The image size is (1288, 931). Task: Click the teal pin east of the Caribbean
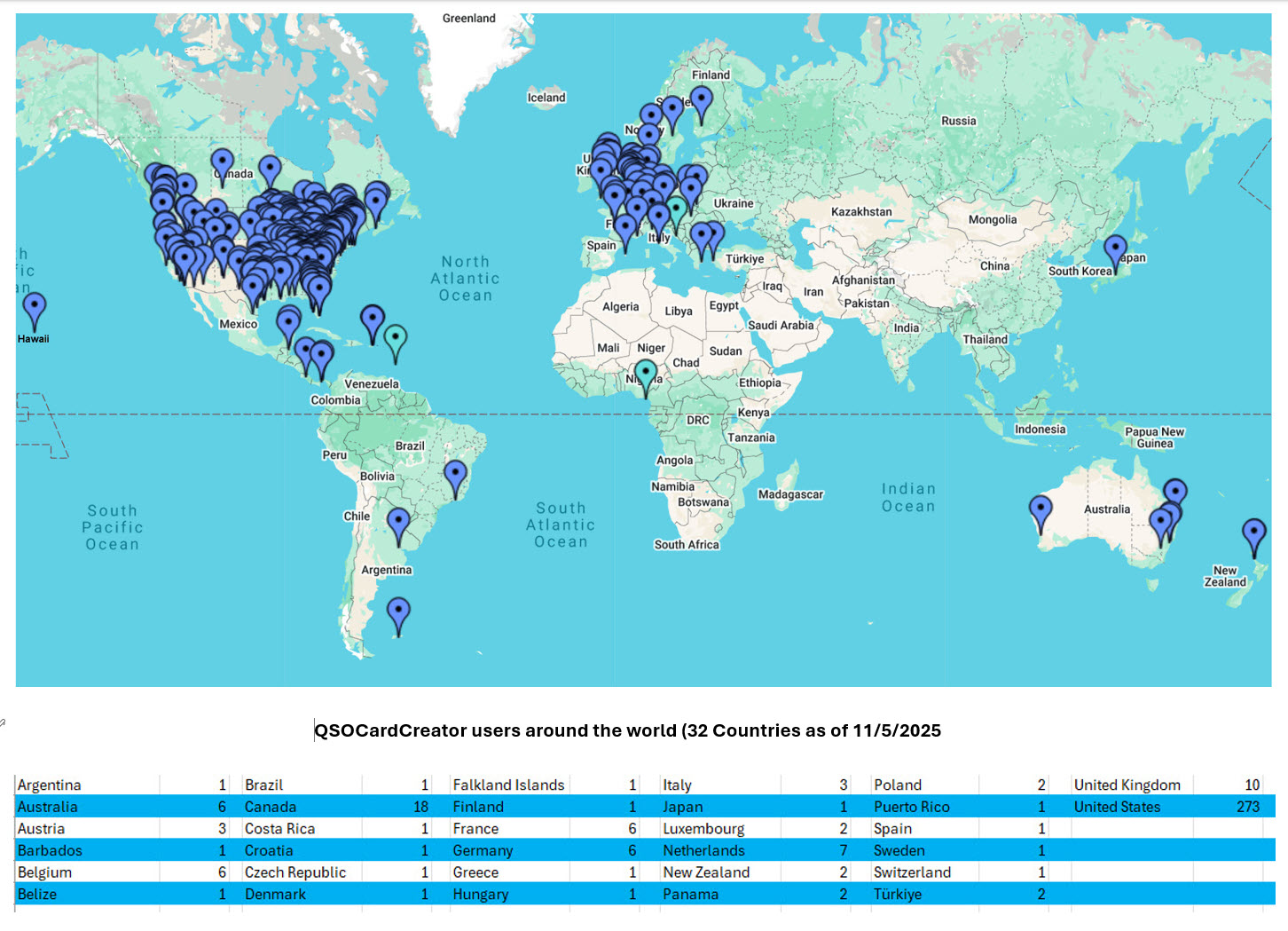click(x=395, y=339)
